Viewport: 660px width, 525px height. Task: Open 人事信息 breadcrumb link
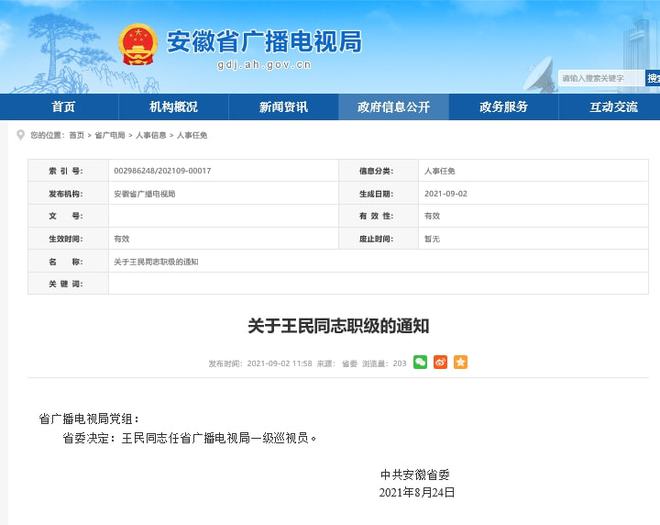click(x=151, y=135)
